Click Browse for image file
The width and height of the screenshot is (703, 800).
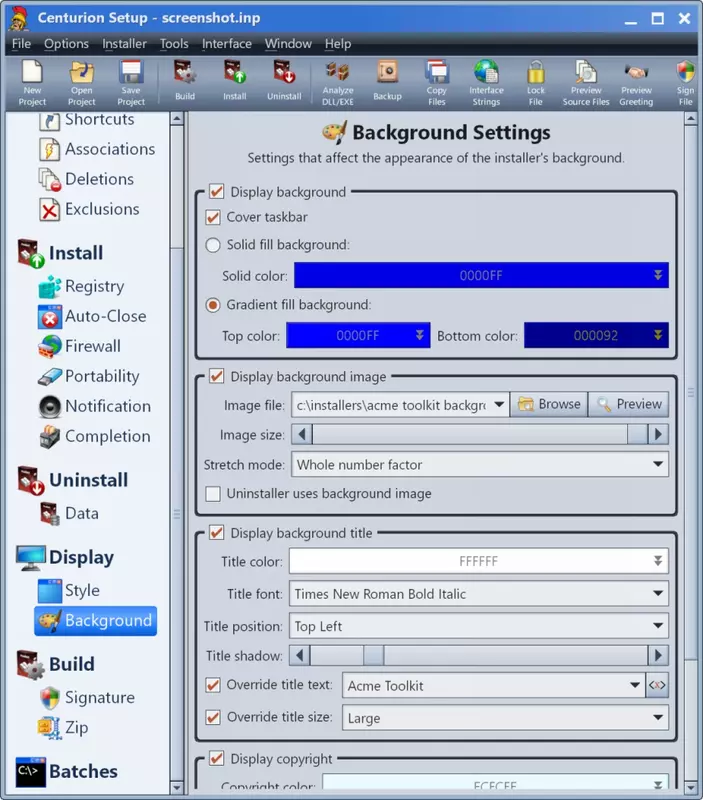click(x=549, y=404)
